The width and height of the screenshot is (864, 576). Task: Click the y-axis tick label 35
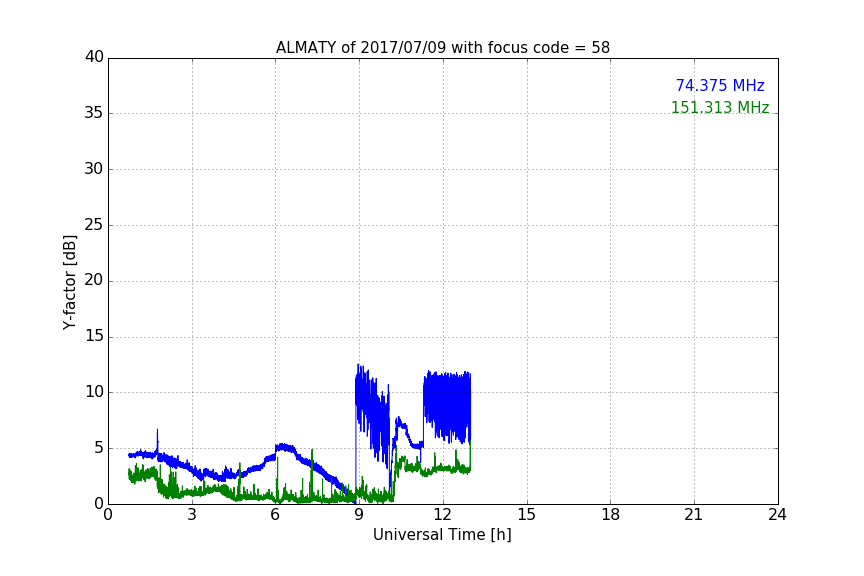tap(94, 113)
